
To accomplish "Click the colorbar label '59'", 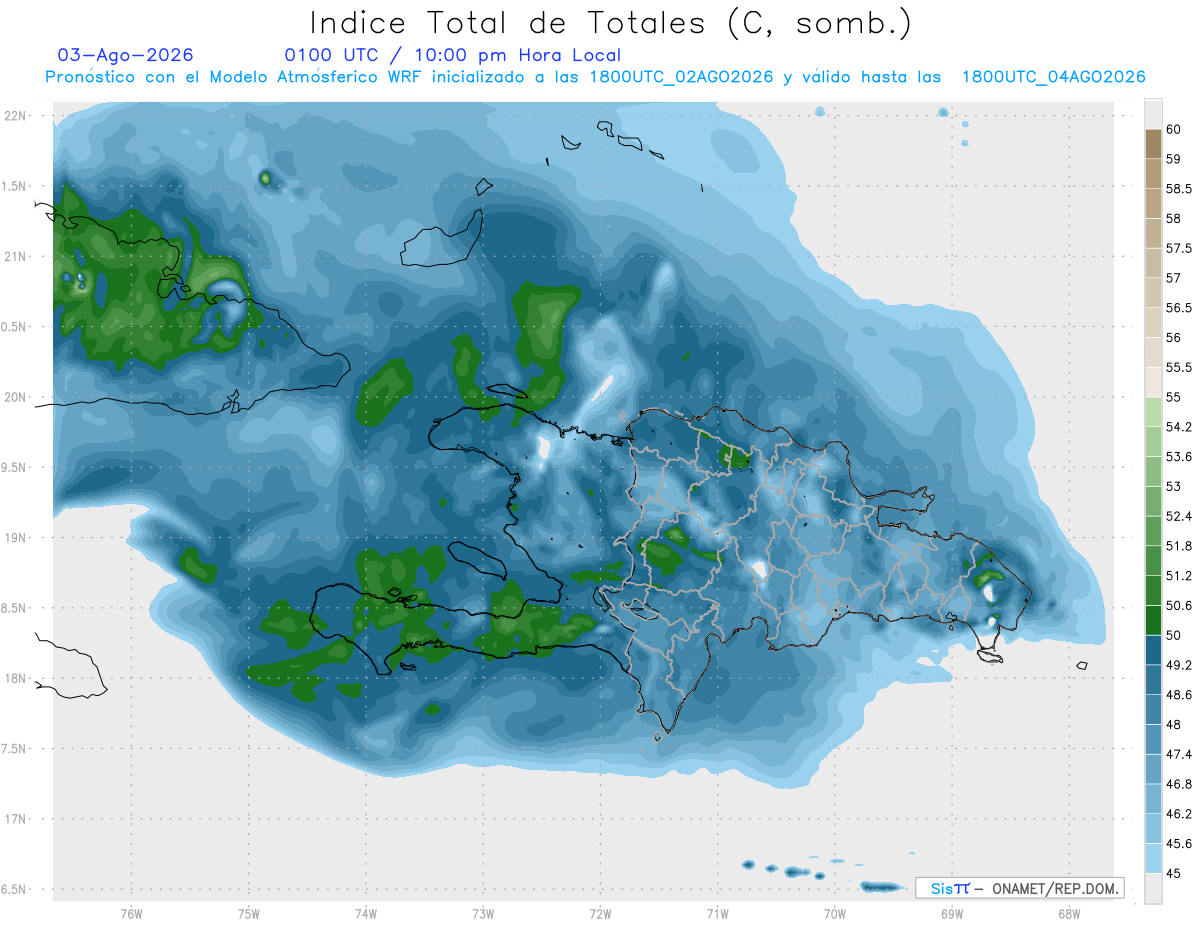I will coord(1173,159).
